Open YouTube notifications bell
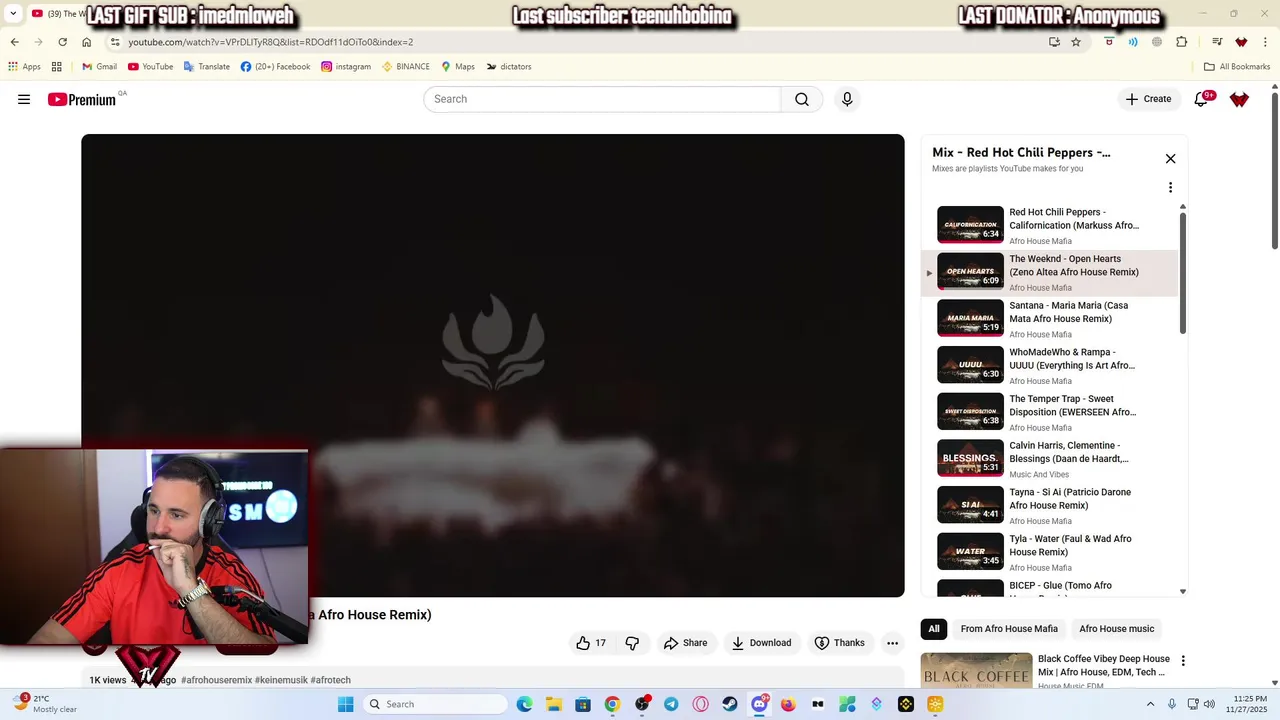1280x720 pixels. (1201, 99)
